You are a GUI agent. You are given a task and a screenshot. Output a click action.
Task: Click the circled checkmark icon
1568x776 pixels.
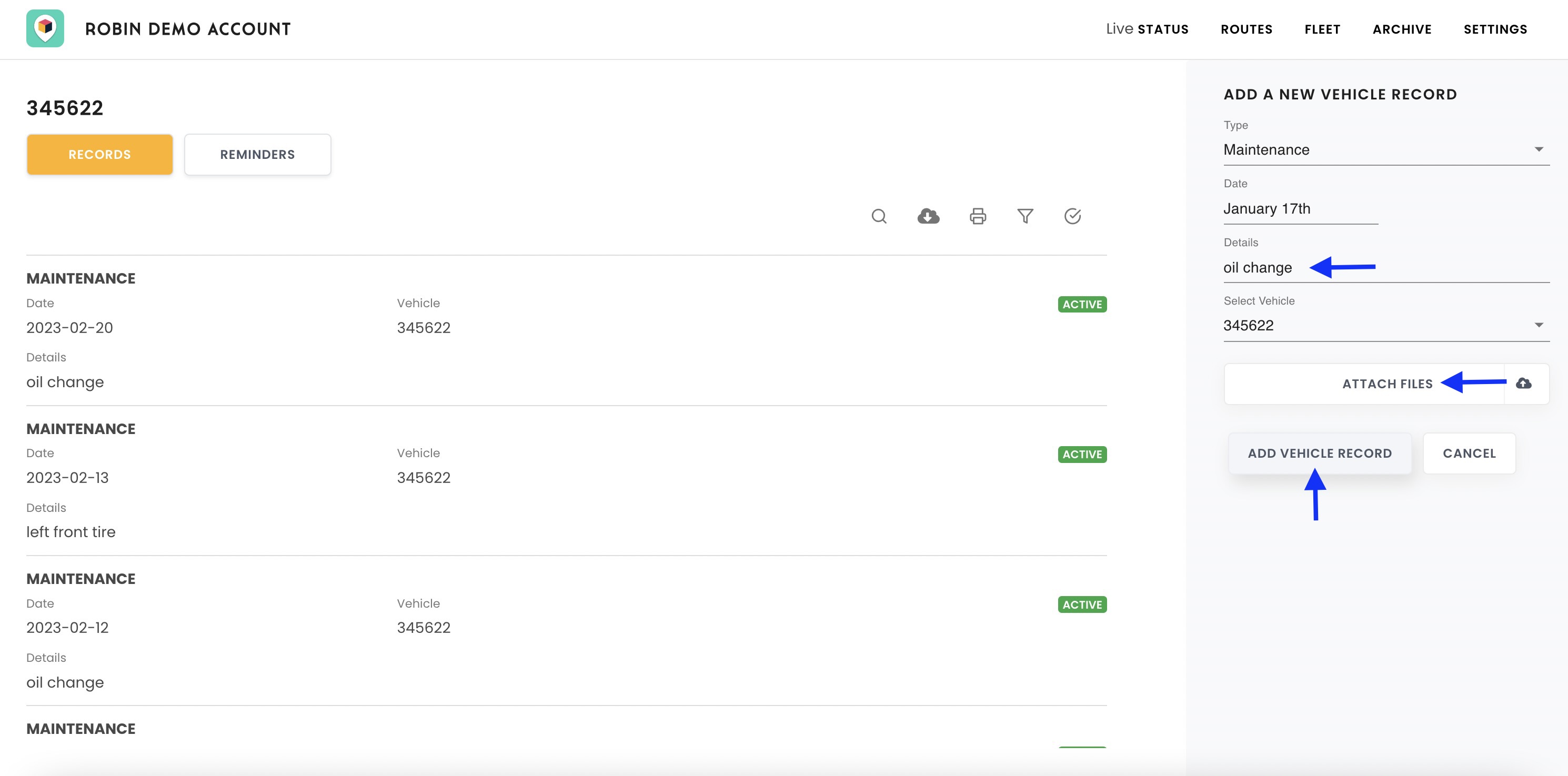point(1072,216)
